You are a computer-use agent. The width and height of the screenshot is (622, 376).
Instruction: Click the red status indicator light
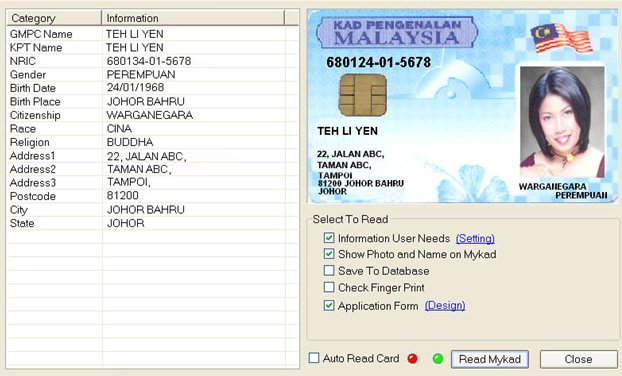point(413,359)
